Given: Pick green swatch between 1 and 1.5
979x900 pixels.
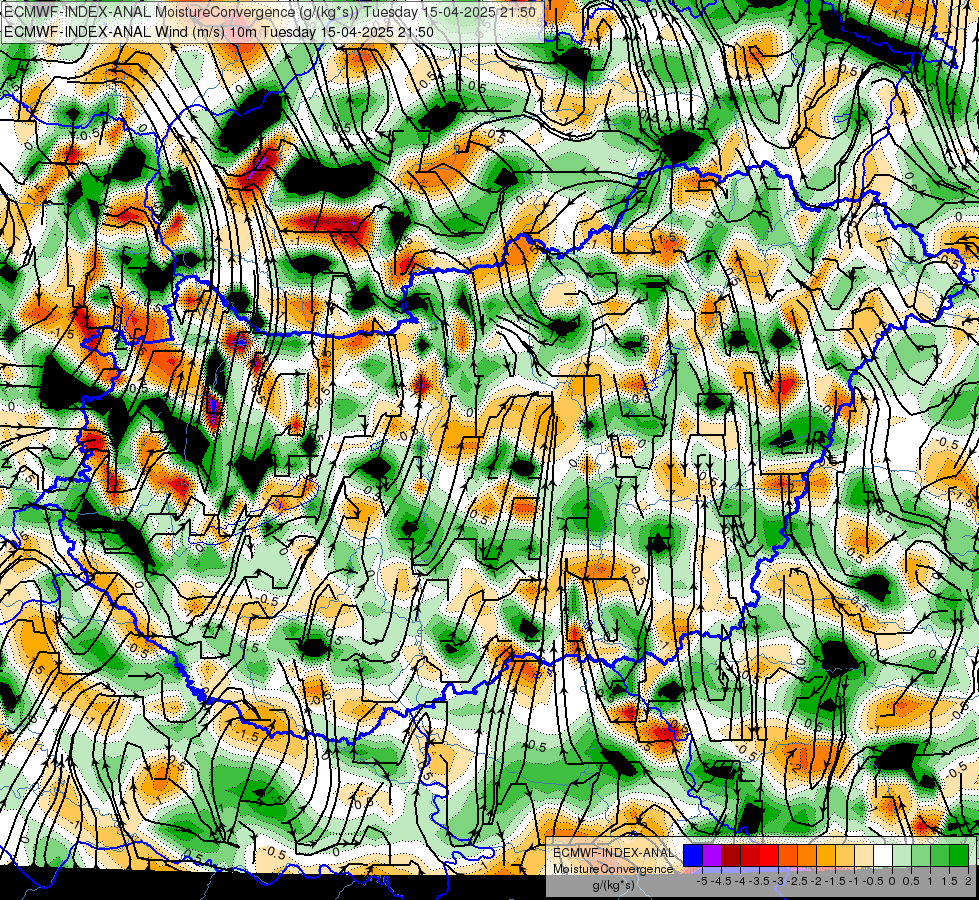Looking at the screenshot, I should click(x=940, y=855).
